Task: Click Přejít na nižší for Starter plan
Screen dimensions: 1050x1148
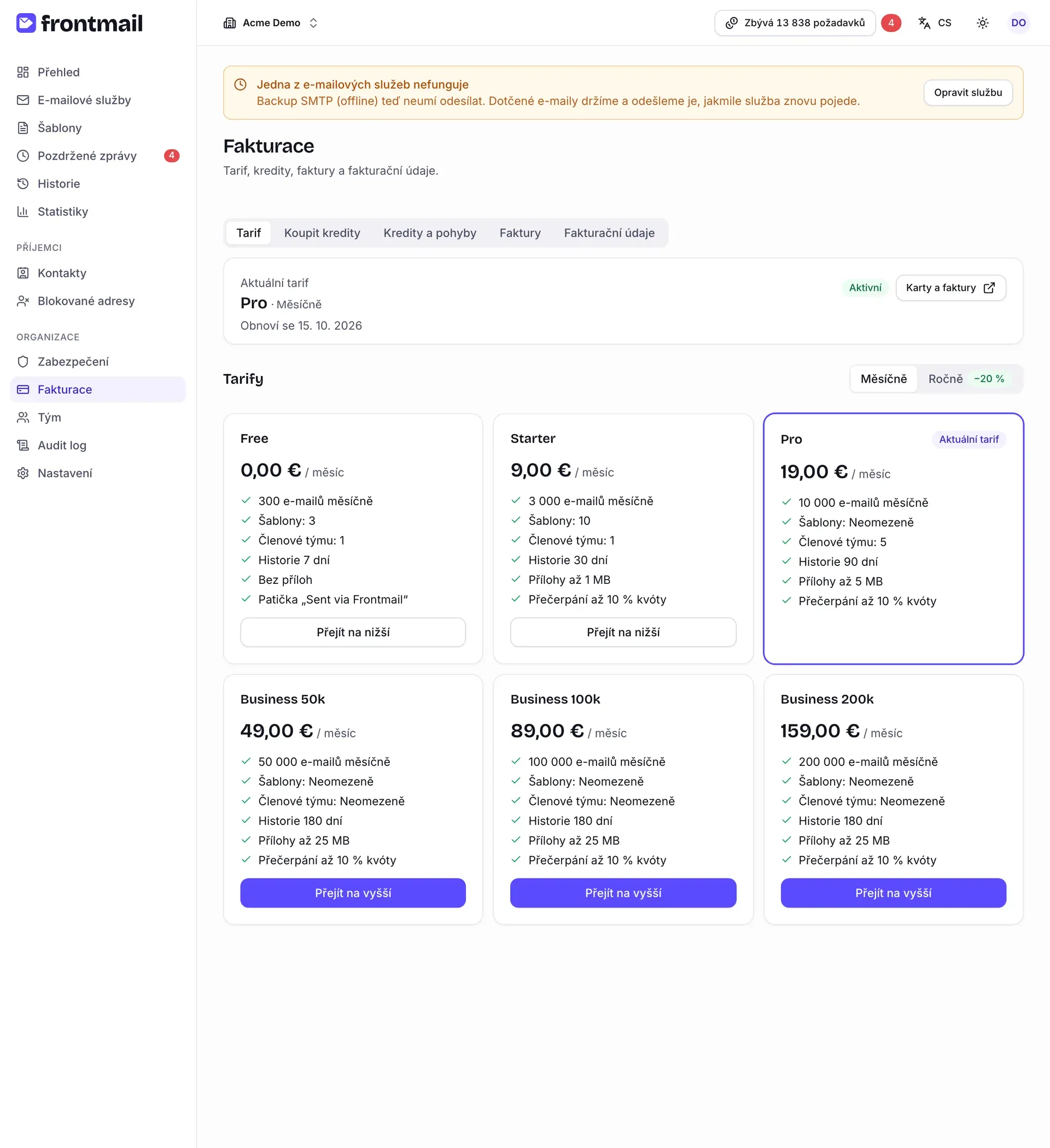Action: point(623,632)
